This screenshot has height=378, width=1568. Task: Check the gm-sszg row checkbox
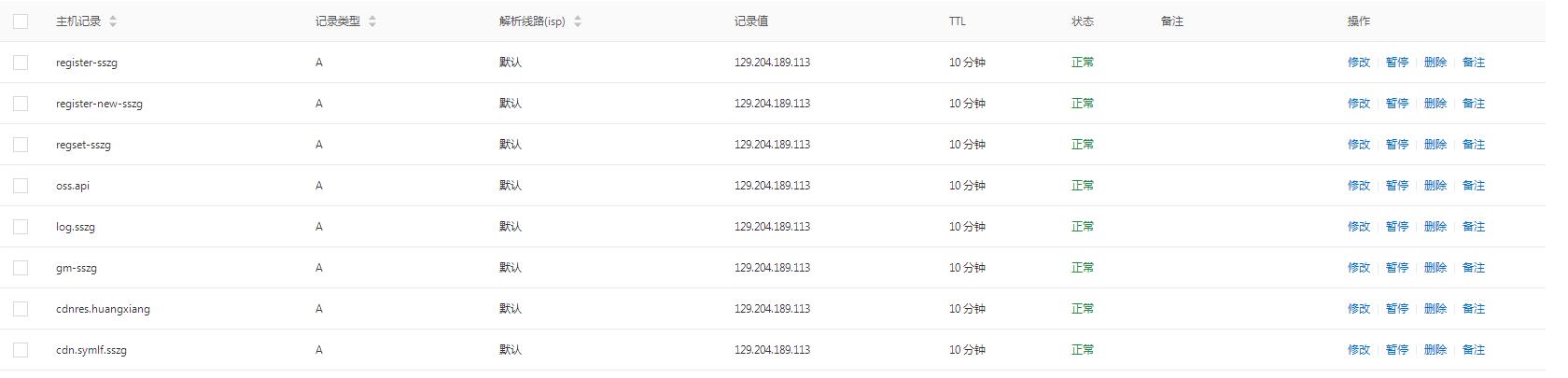click(x=21, y=268)
